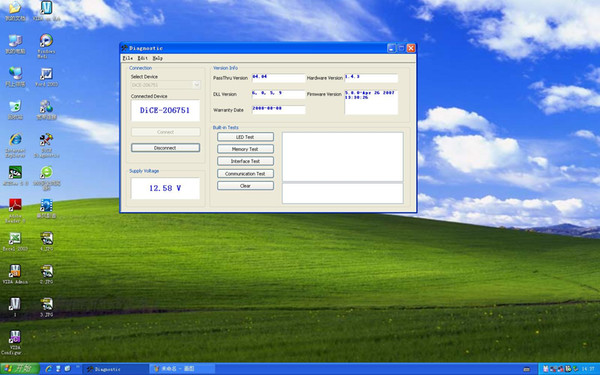This screenshot has width=600, height=375.
Task: Open the Edit menu in Diagnostic
Action: pos(143,58)
